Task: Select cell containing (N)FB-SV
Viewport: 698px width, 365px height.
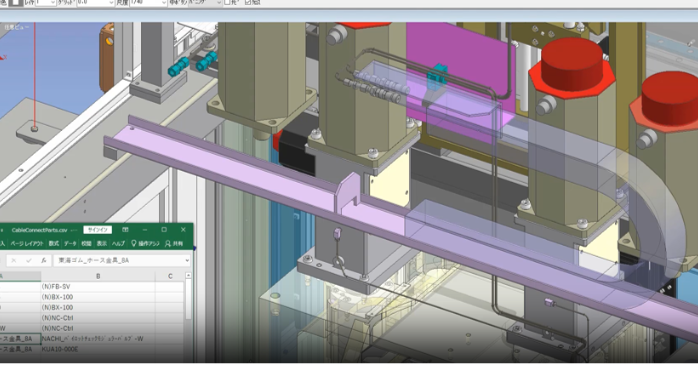Action: coord(98,287)
